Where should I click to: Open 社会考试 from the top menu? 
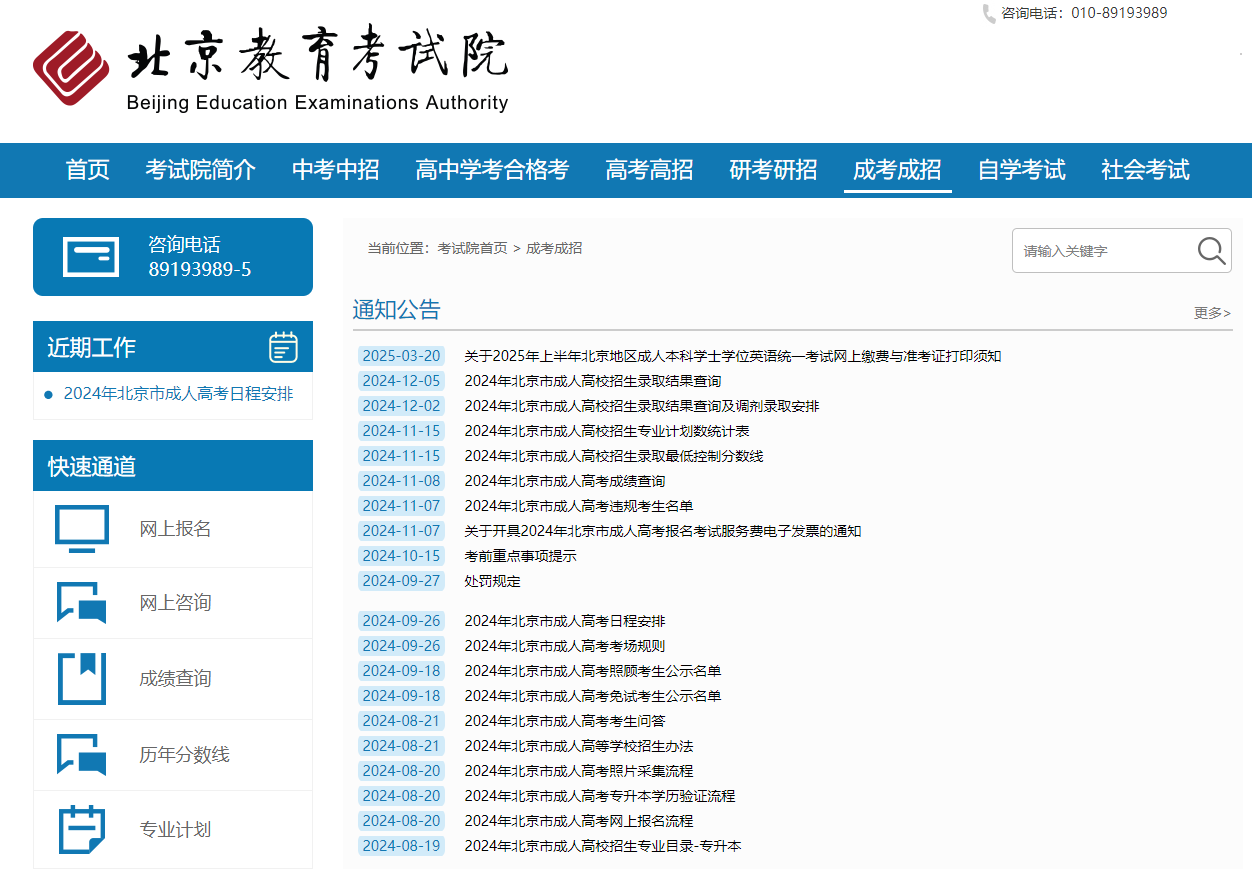click(x=1145, y=170)
